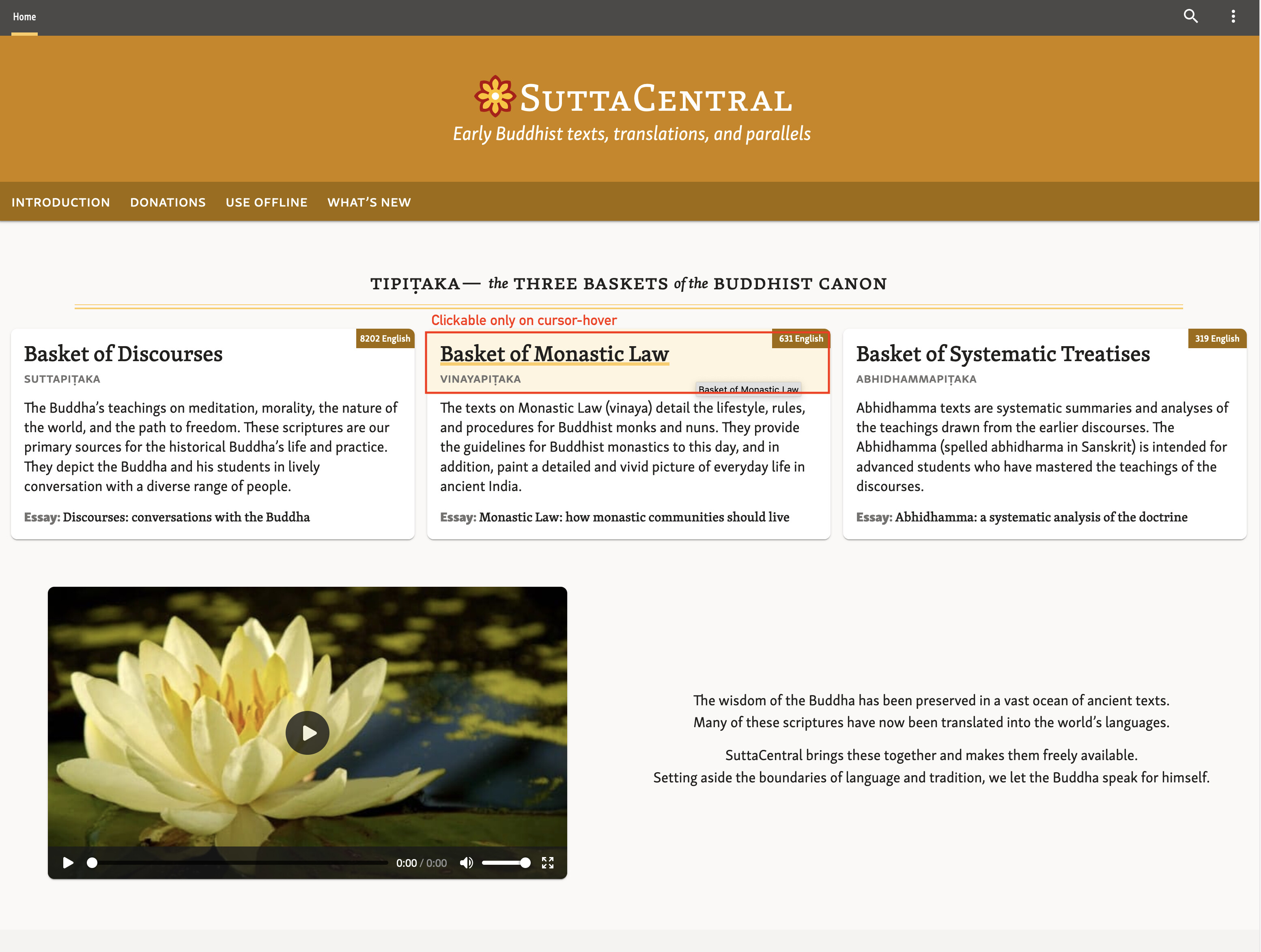Screen dimensions: 1261x952
Task: Open the three-dot more options menu
Action: [1233, 16]
